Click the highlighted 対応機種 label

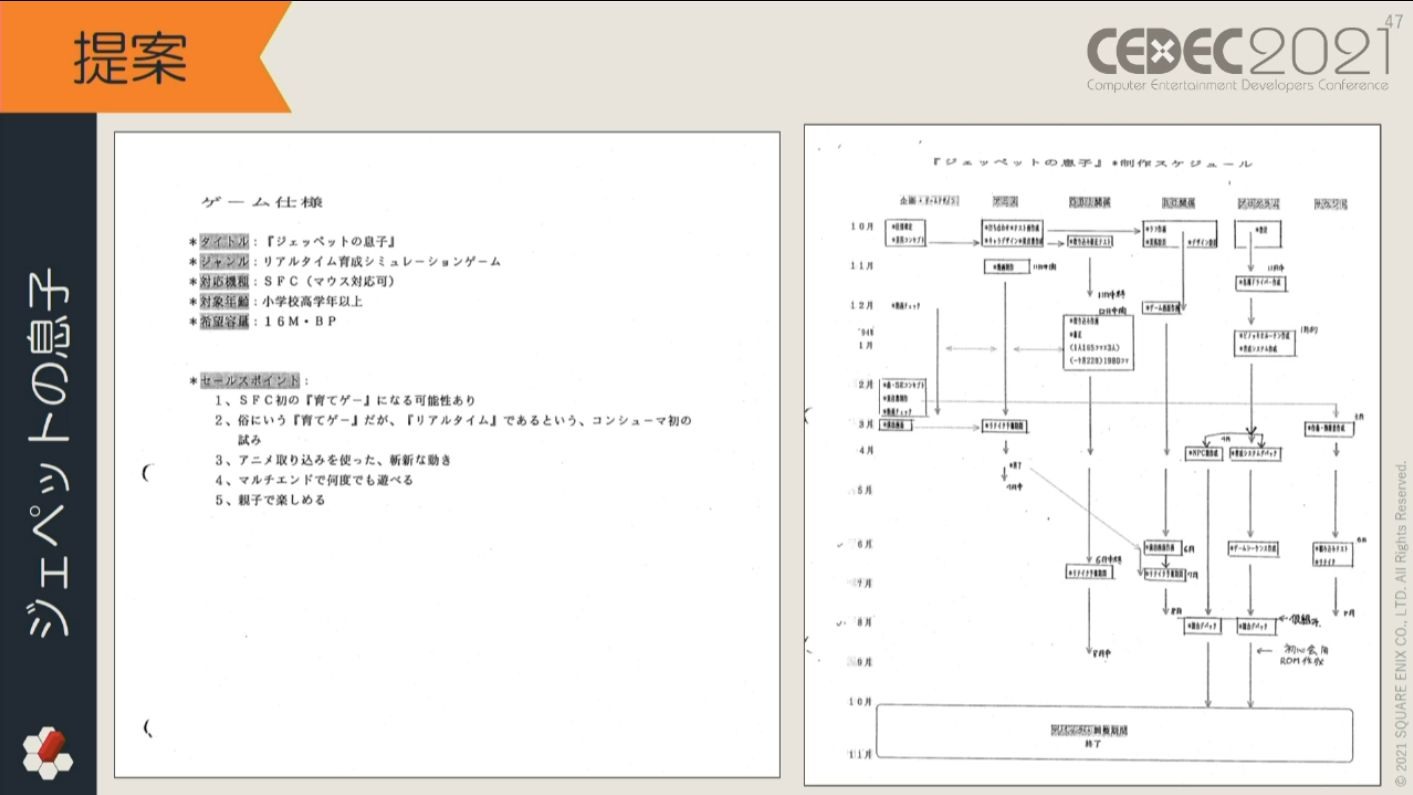point(223,281)
